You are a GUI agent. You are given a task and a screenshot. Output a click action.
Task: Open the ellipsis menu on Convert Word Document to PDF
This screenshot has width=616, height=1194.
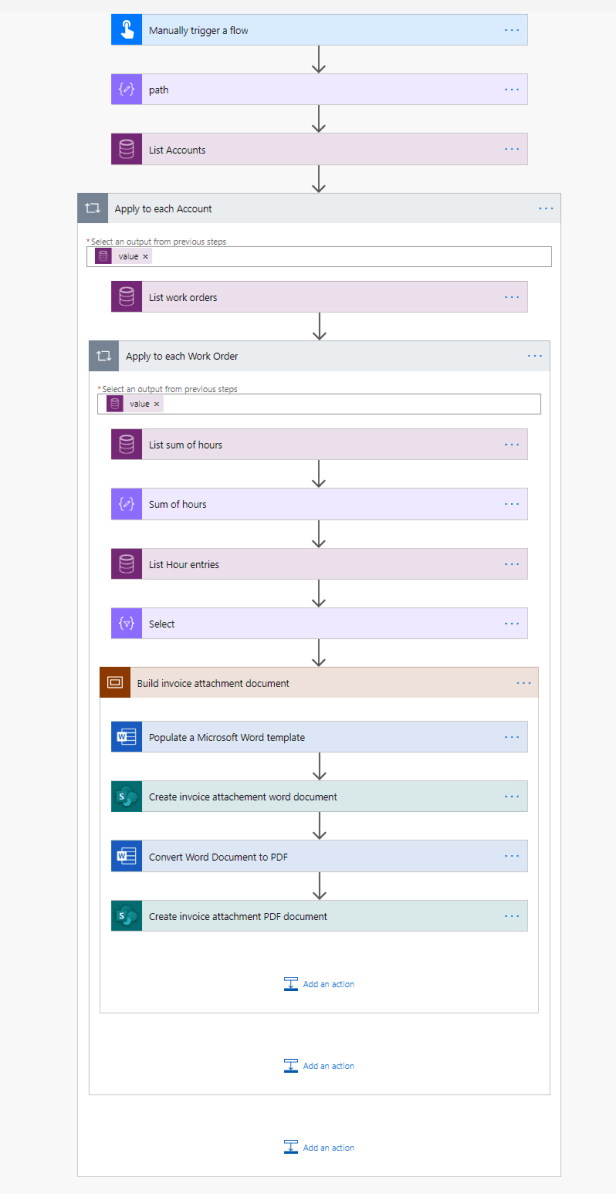click(x=512, y=856)
